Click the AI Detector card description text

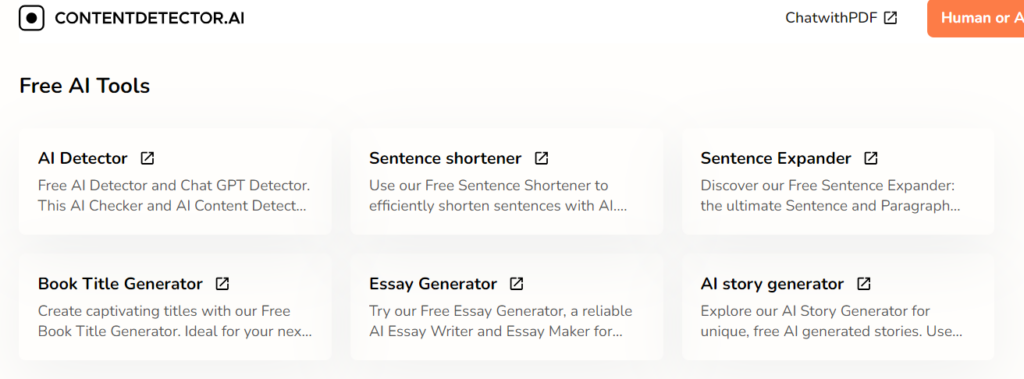click(x=174, y=195)
